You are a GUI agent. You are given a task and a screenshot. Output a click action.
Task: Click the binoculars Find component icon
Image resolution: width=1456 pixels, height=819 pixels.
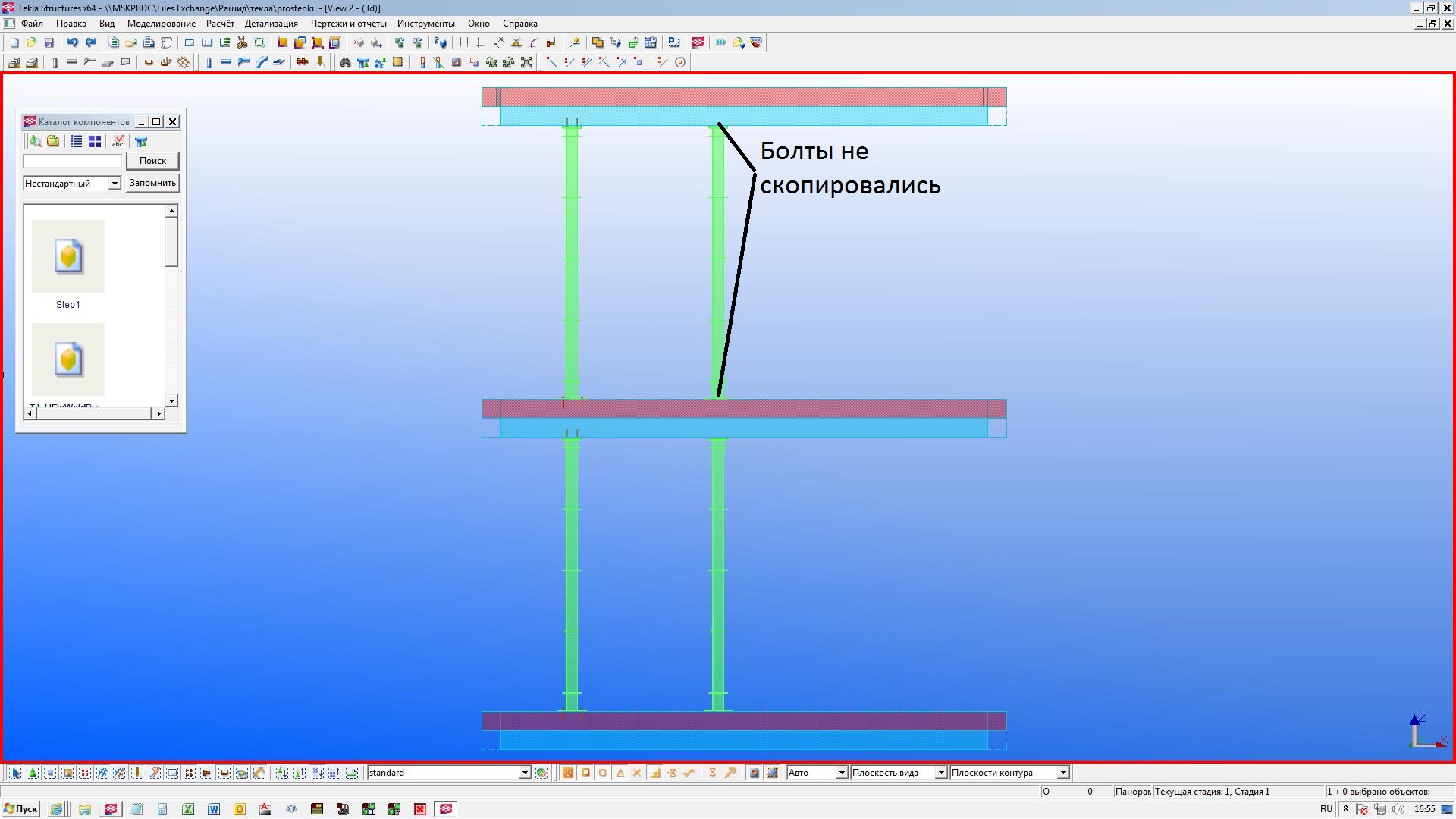click(x=345, y=63)
